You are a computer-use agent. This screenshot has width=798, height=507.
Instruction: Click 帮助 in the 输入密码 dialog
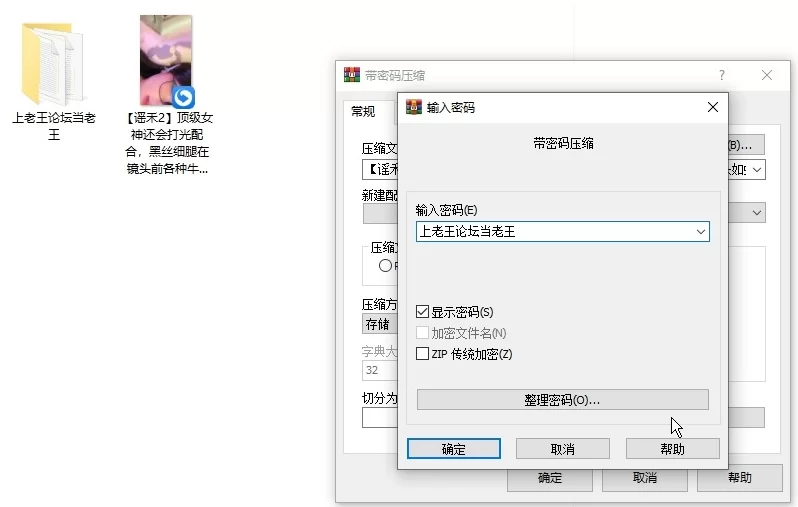click(x=673, y=448)
